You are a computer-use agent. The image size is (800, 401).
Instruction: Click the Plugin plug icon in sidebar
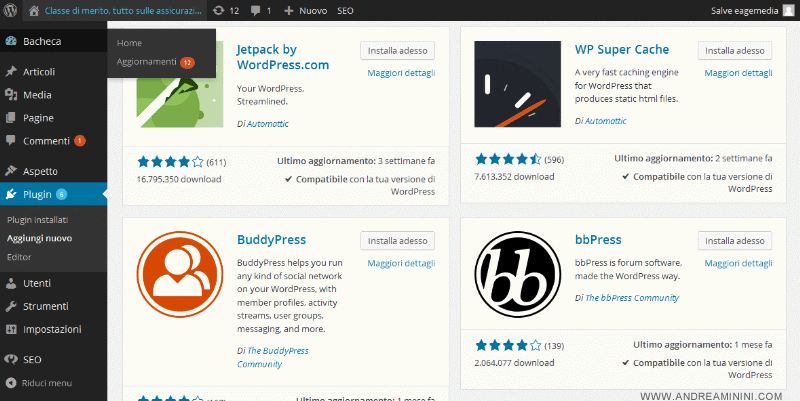11,194
